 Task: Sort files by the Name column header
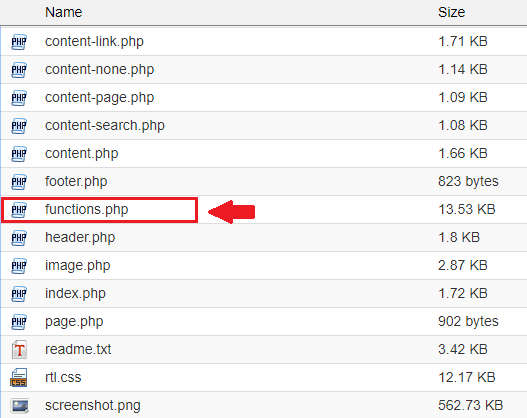coord(64,12)
